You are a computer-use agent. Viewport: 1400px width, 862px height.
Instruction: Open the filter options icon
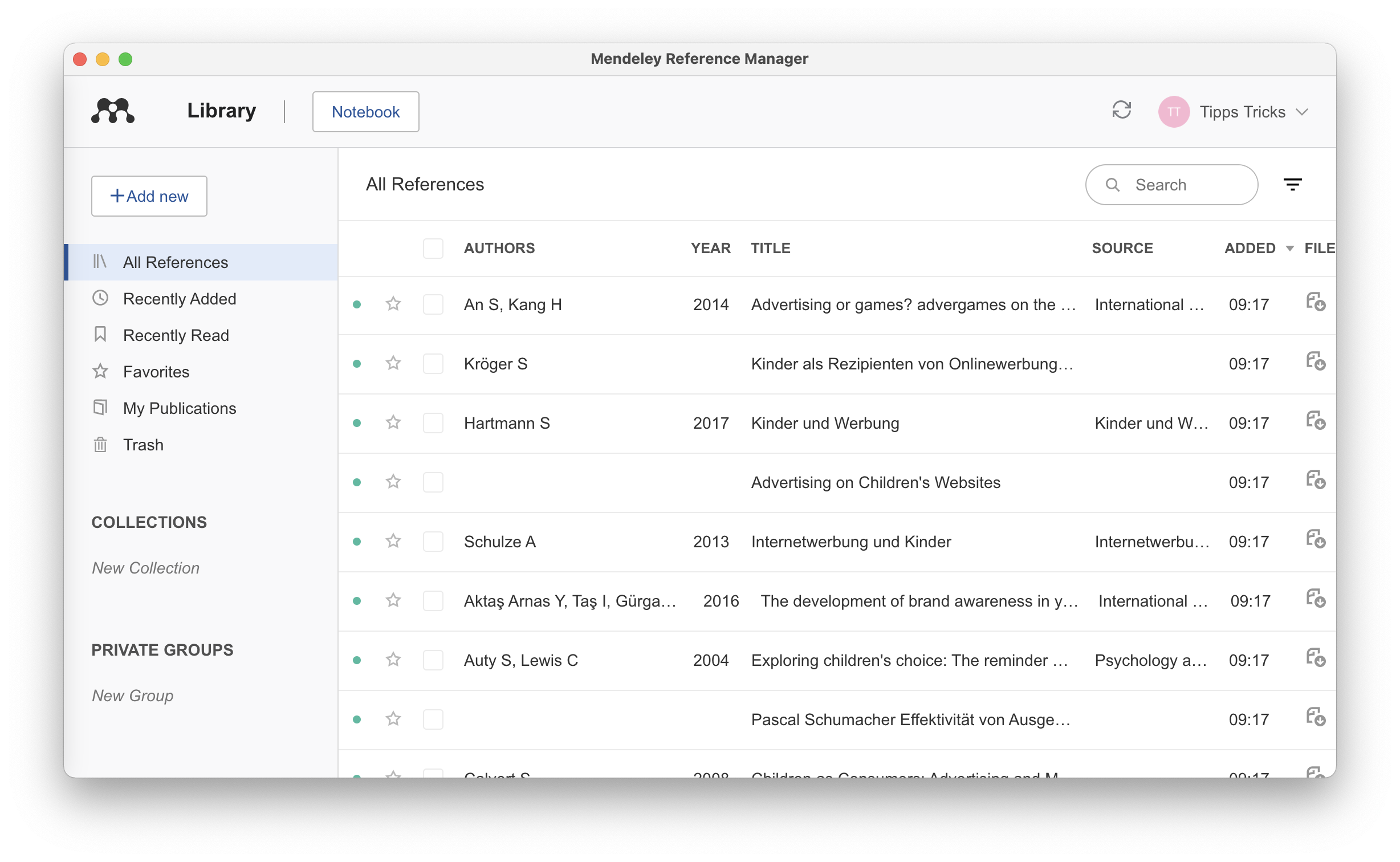click(x=1292, y=185)
